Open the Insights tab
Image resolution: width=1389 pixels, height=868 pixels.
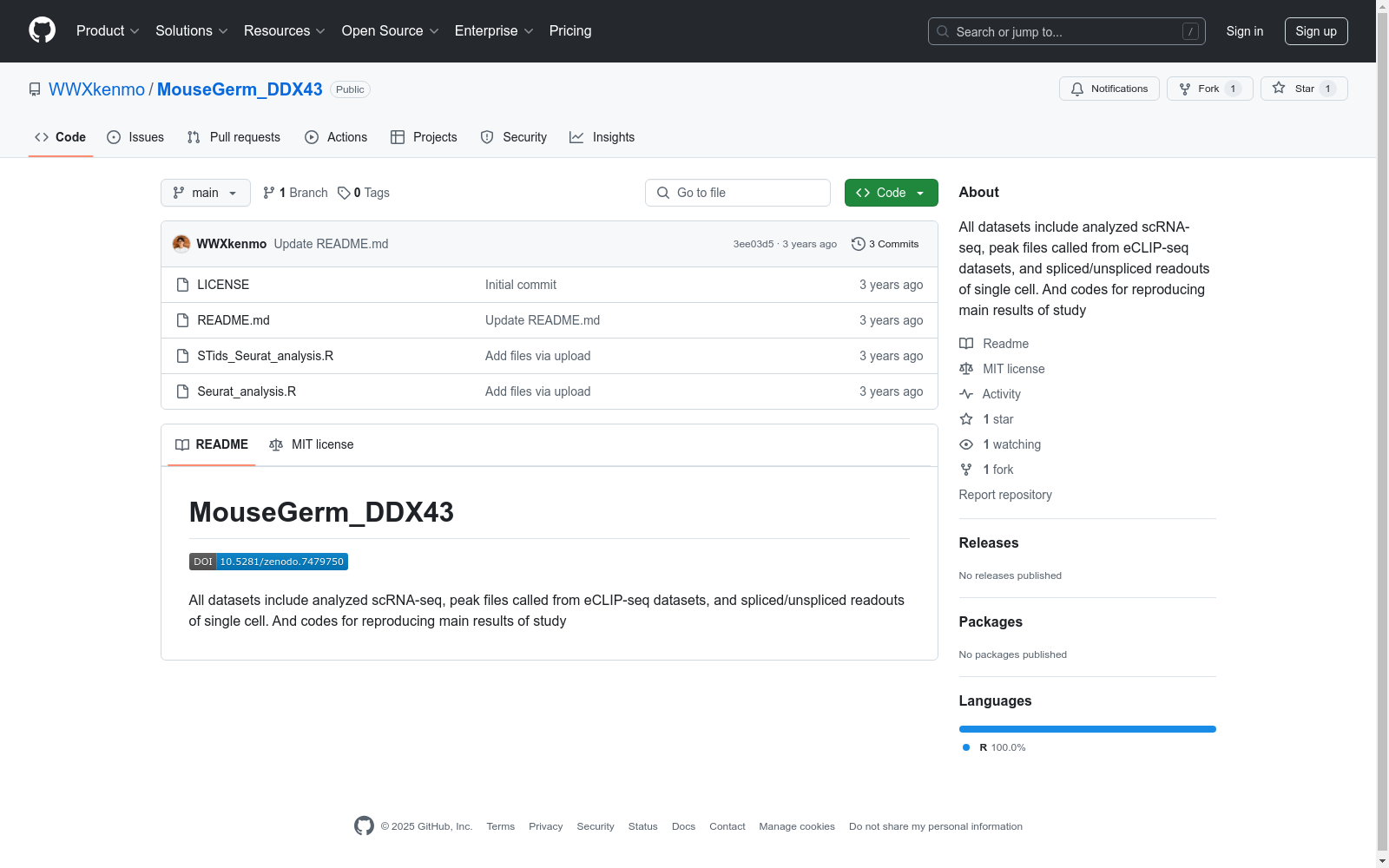click(602, 137)
